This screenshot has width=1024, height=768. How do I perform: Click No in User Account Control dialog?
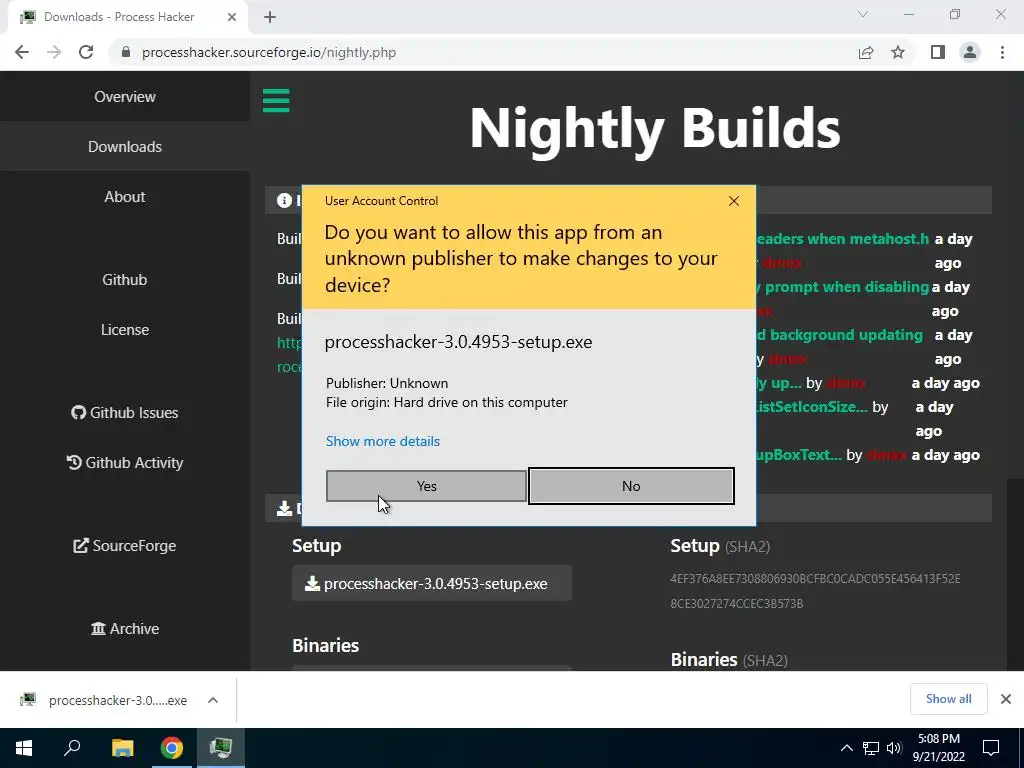631,486
